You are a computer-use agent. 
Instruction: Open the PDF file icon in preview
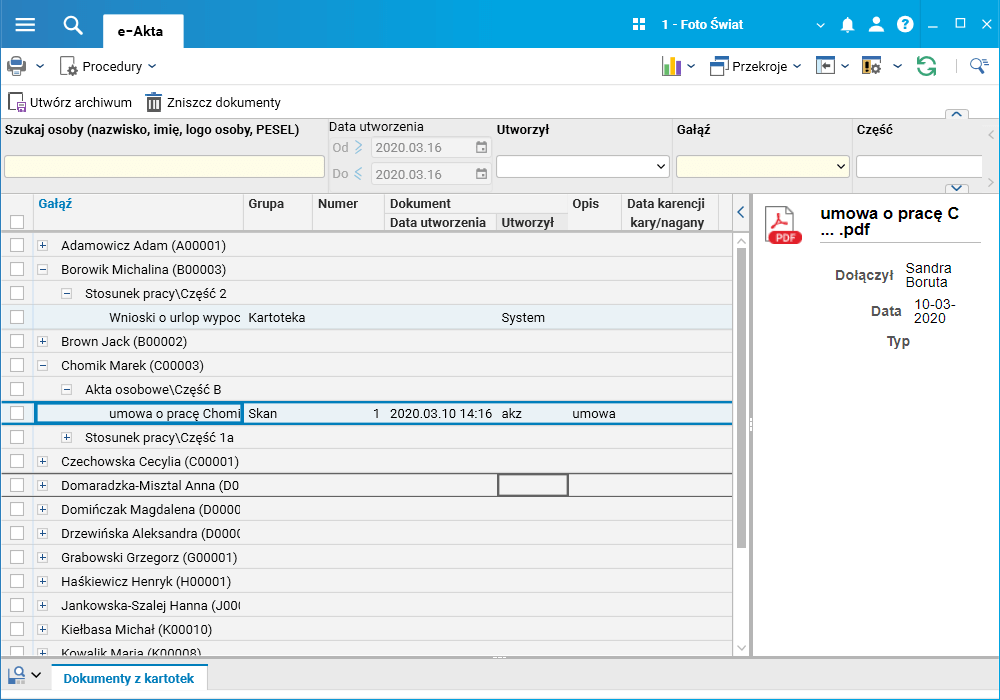[783, 224]
